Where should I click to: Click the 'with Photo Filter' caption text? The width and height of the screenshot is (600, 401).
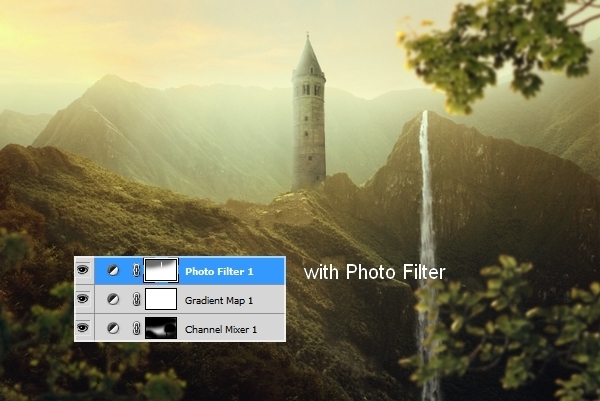[x=374, y=271]
